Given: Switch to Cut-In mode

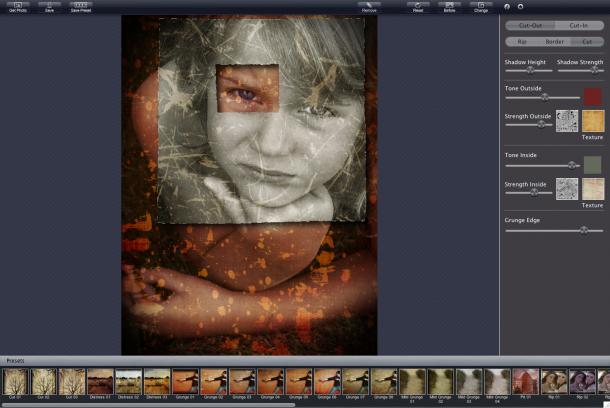Looking at the screenshot, I should [579, 24].
